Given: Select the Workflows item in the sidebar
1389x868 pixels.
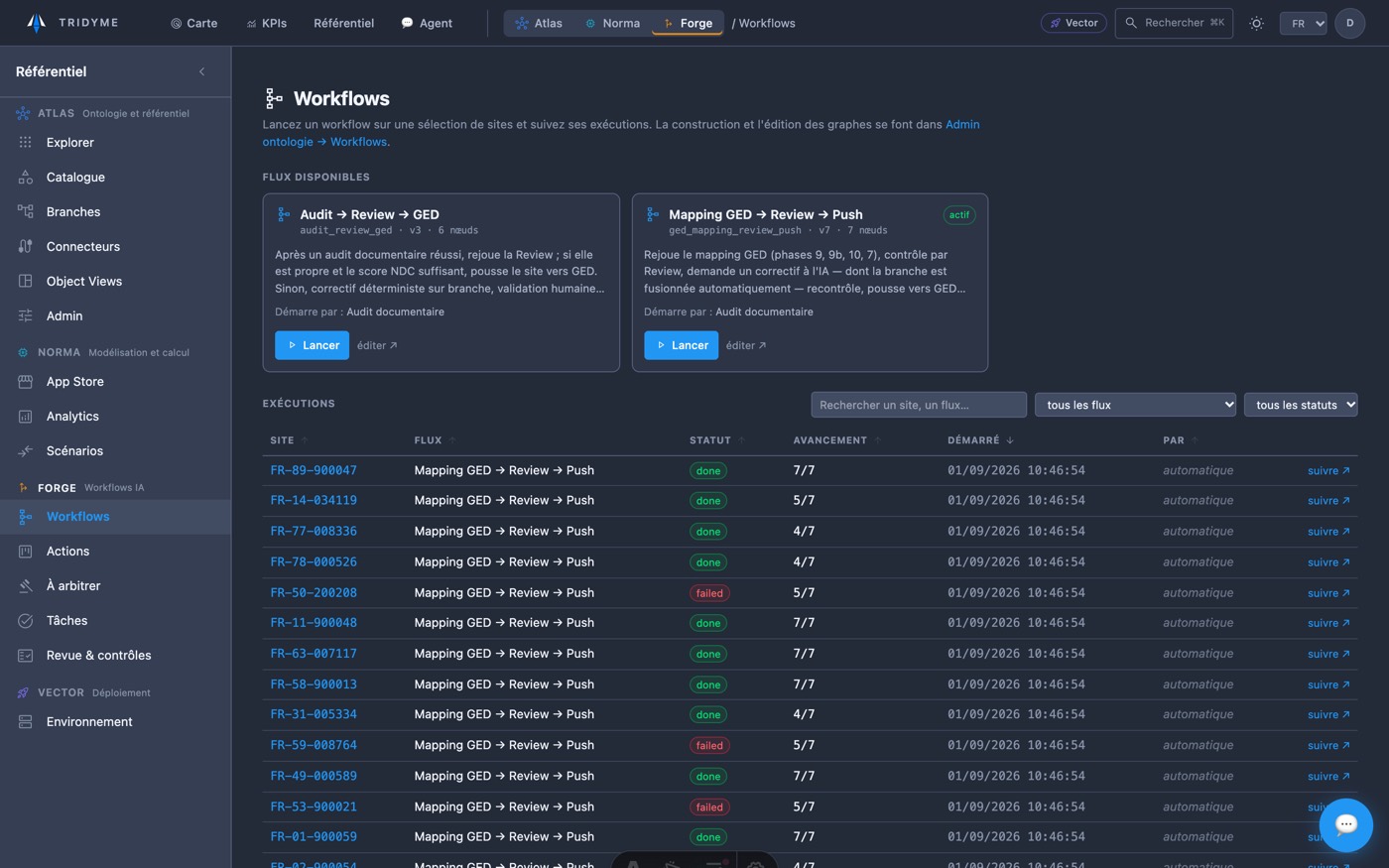Looking at the screenshot, I should point(115,517).
